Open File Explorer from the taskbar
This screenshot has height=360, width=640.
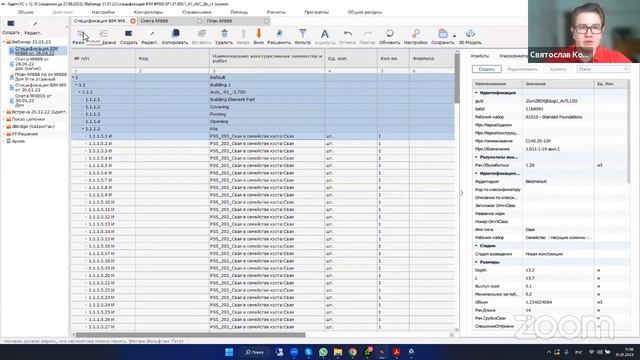click(x=338, y=352)
